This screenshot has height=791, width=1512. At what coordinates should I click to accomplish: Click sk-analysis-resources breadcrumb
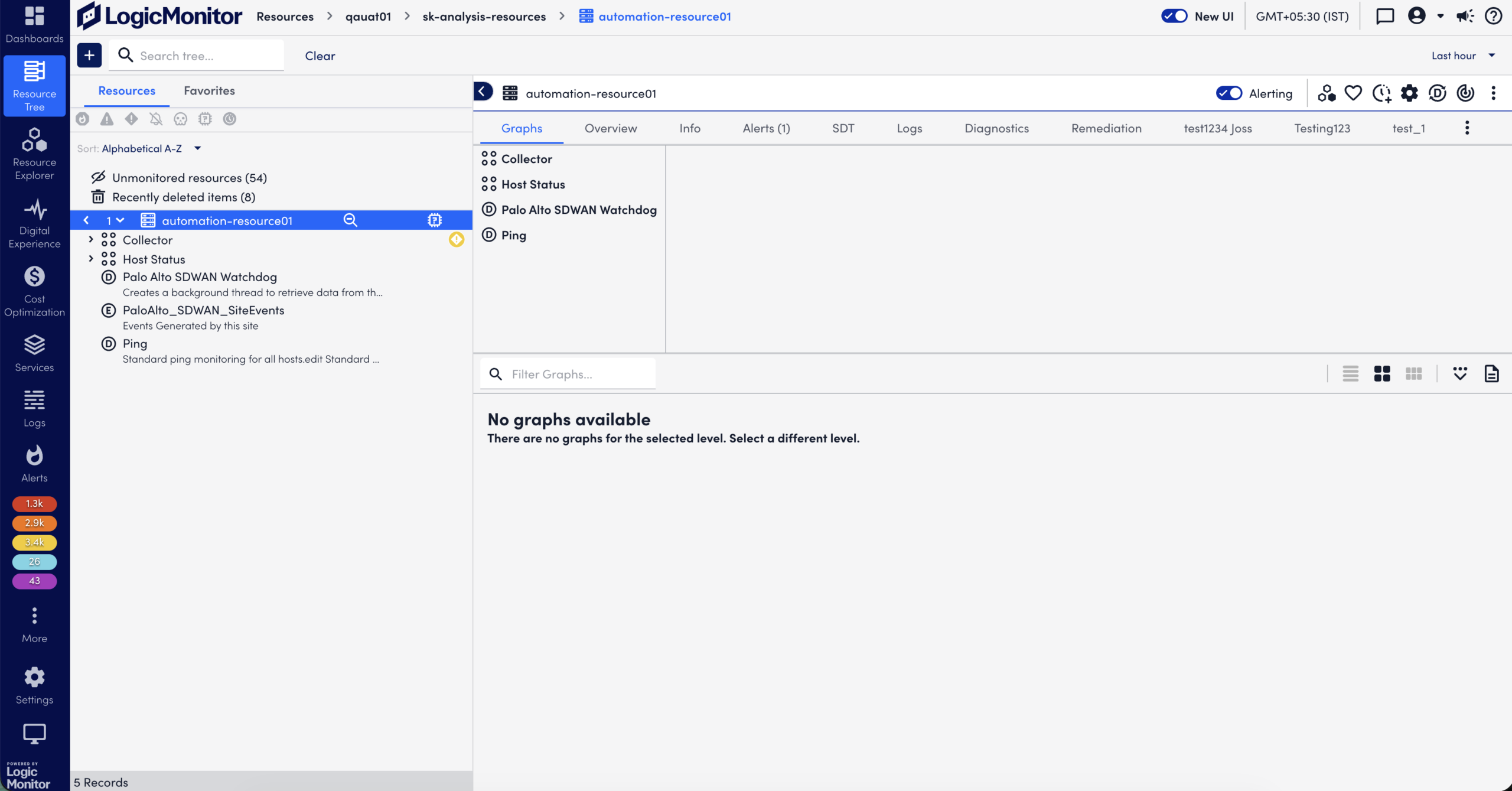coord(484,17)
